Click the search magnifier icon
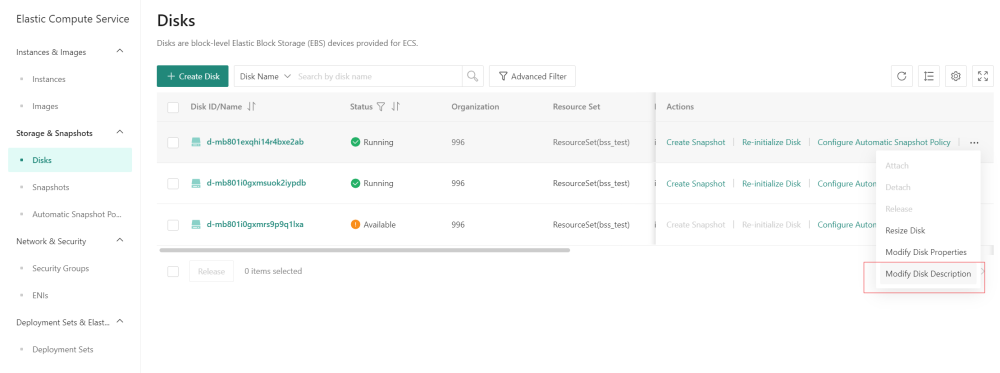The image size is (1000, 373). [x=473, y=76]
